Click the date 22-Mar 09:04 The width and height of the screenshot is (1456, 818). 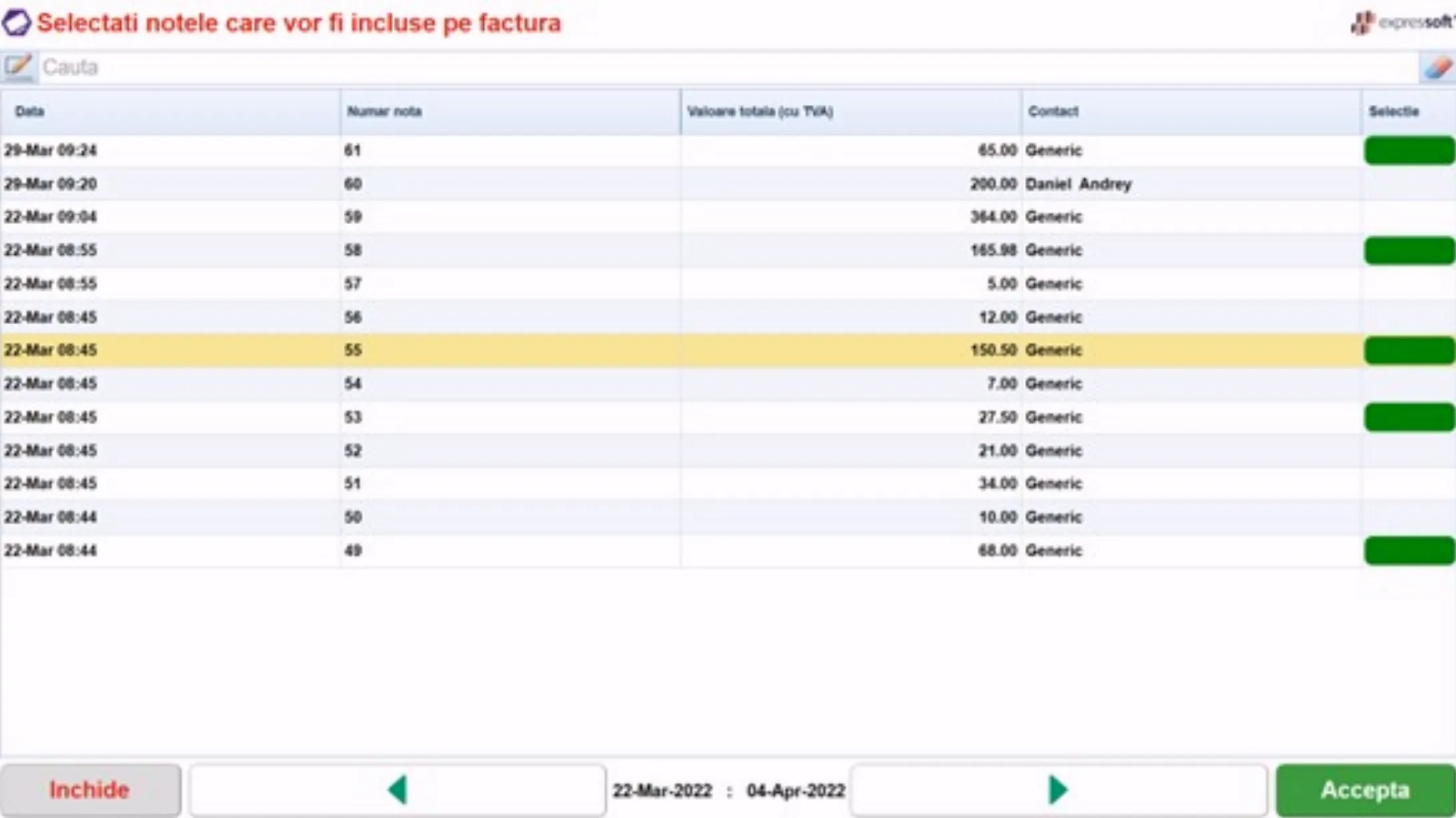coord(50,217)
